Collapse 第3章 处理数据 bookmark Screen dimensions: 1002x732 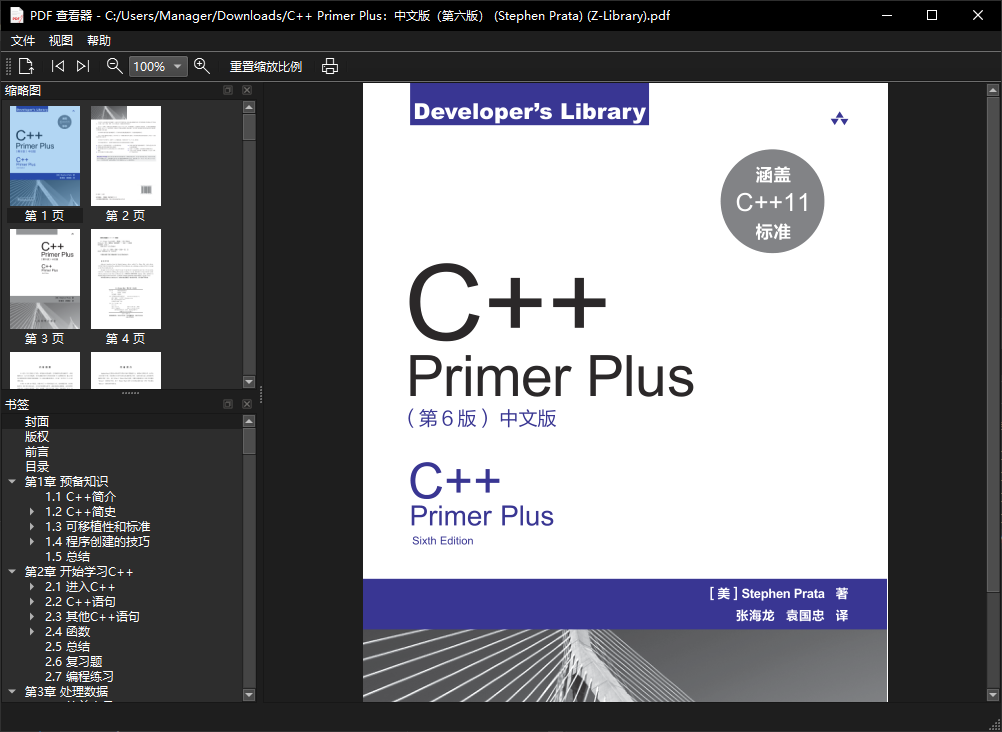coord(12,692)
